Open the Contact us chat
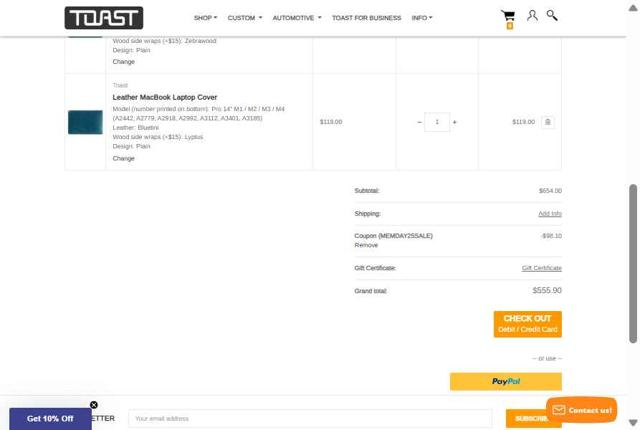Screen dimensions: 640x430 pos(582,410)
